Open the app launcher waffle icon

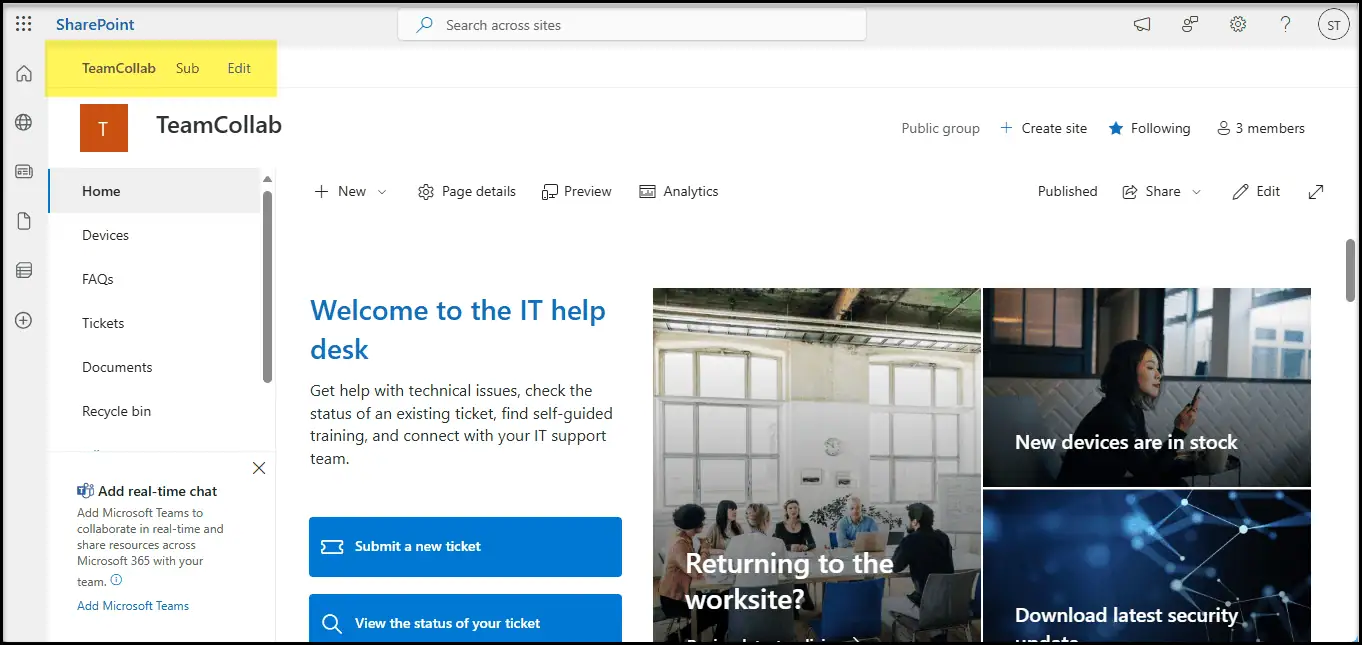(23, 24)
